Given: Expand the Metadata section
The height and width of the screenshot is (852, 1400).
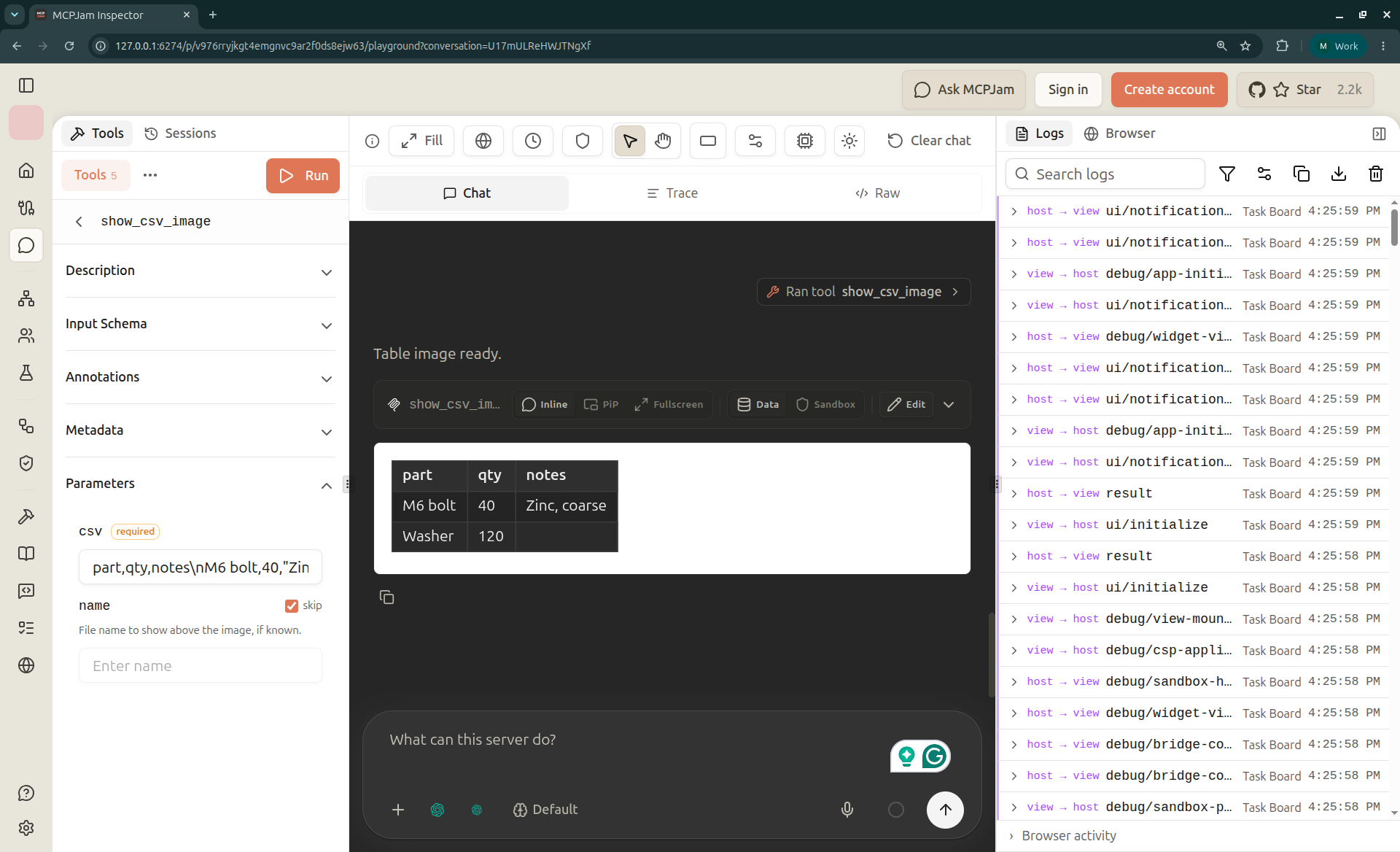Looking at the screenshot, I should click(x=201, y=430).
